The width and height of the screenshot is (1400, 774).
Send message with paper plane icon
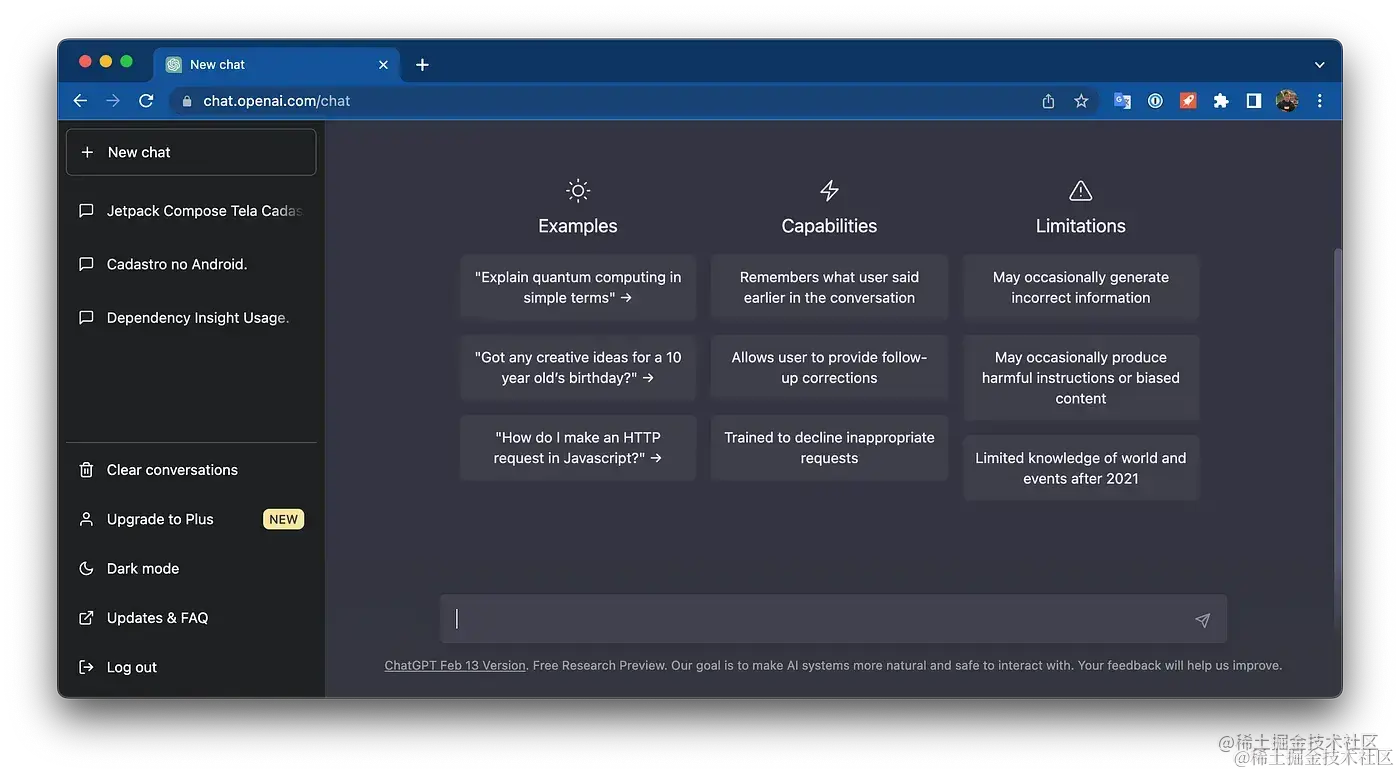click(1202, 620)
